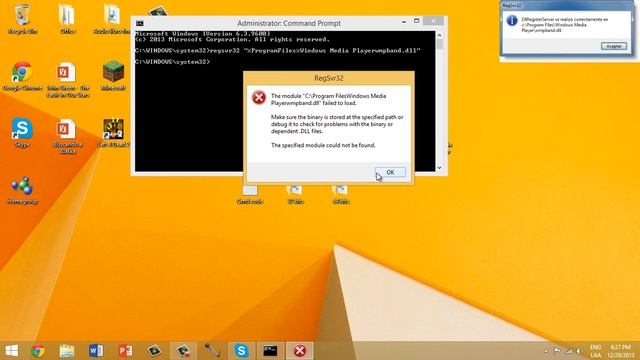Open File Explorer from the taskbar
This screenshot has width=640, height=360.
pyautogui.click(x=67, y=351)
